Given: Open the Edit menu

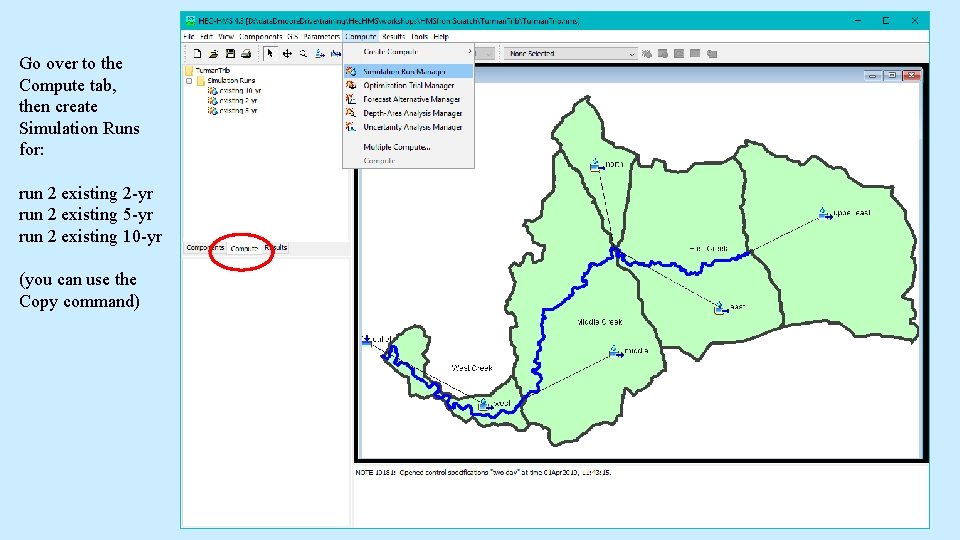Looking at the screenshot, I should point(206,37).
